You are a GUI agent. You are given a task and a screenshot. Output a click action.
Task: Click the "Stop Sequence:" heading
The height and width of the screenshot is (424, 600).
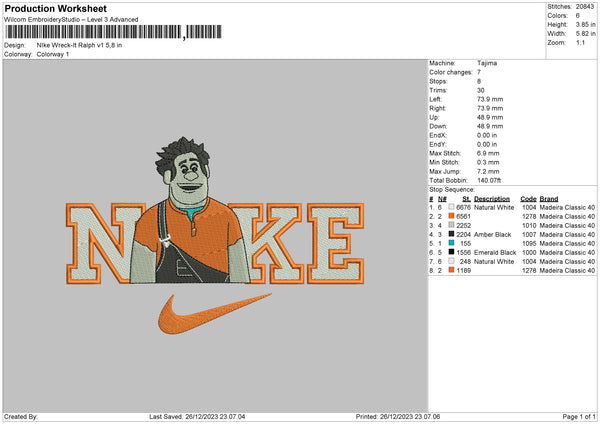click(x=452, y=190)
